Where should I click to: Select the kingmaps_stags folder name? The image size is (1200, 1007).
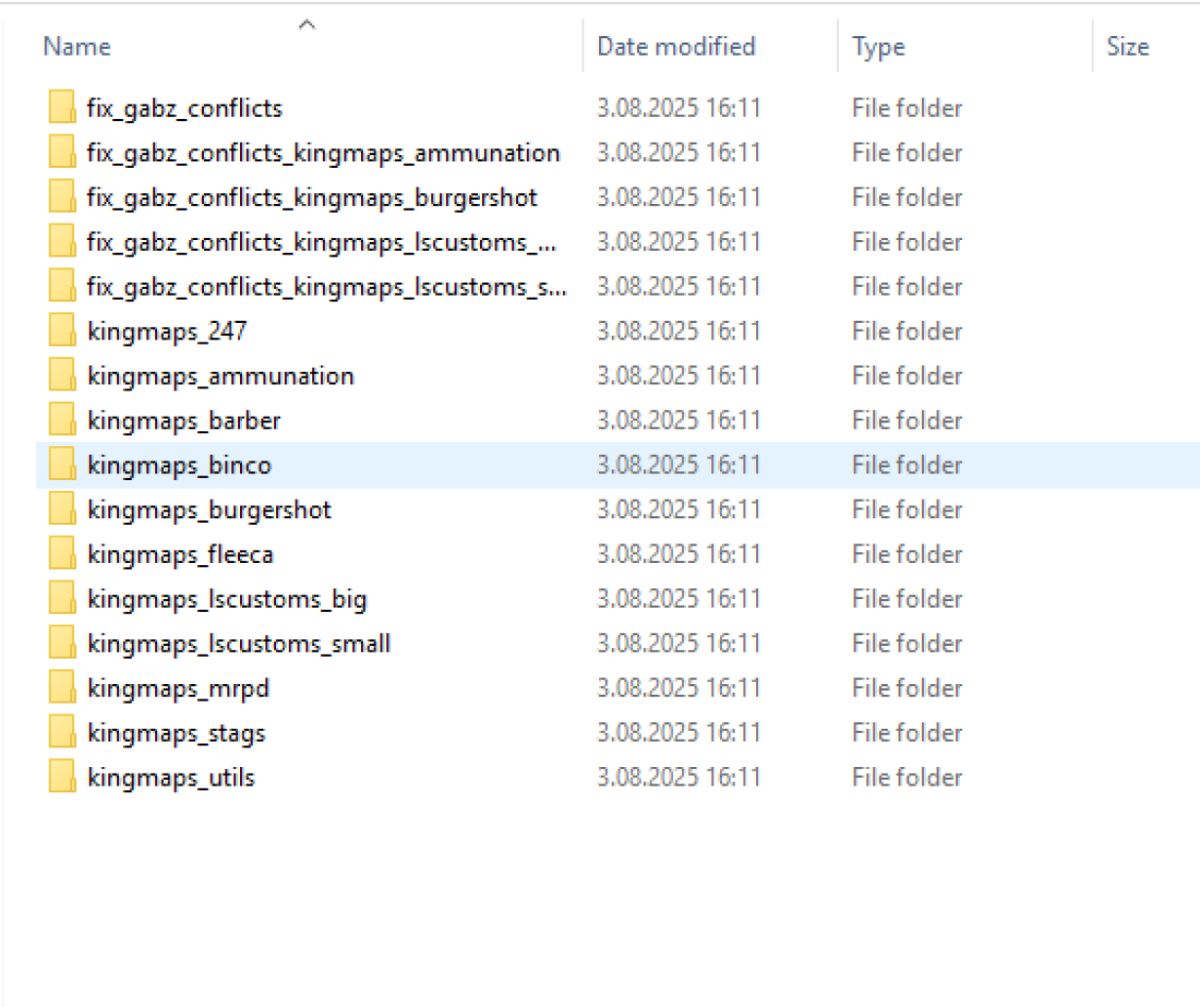point(176,734)
